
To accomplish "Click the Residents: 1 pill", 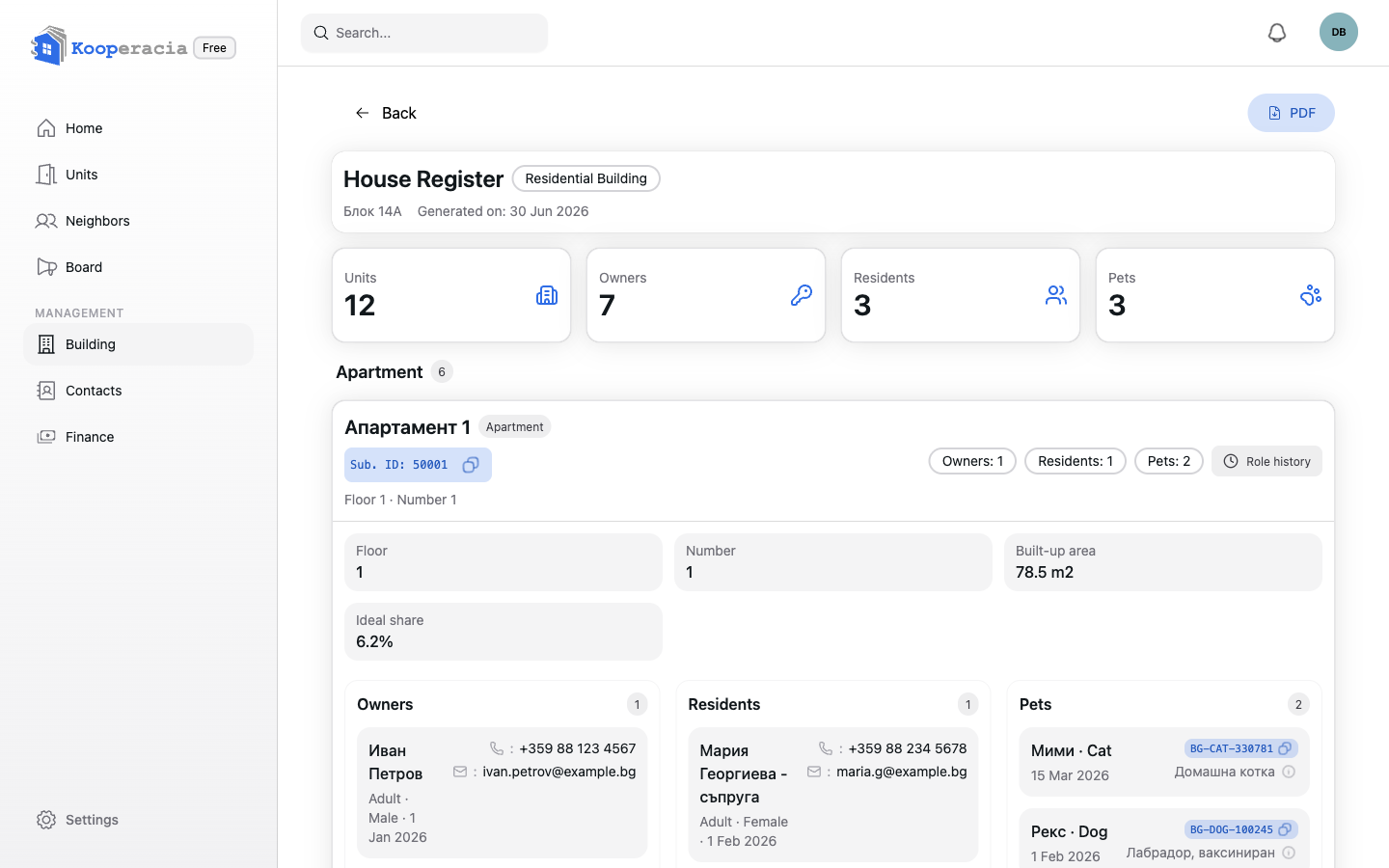I will [x=1076, y=461].
